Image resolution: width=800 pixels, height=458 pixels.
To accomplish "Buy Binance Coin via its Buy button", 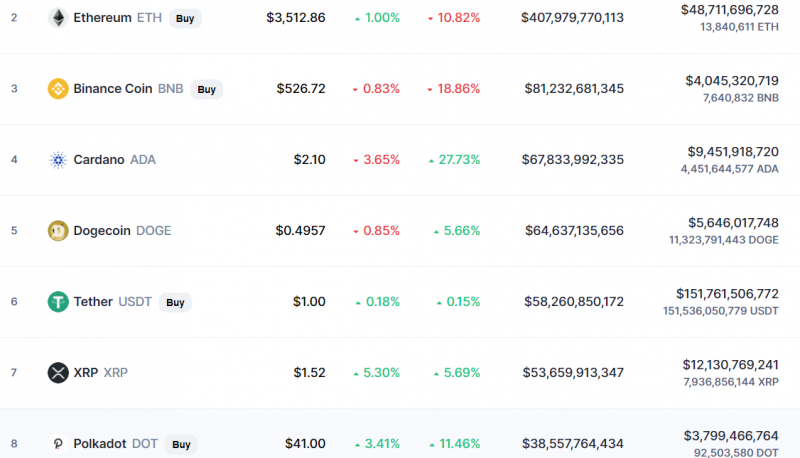I will click(207, 89).
